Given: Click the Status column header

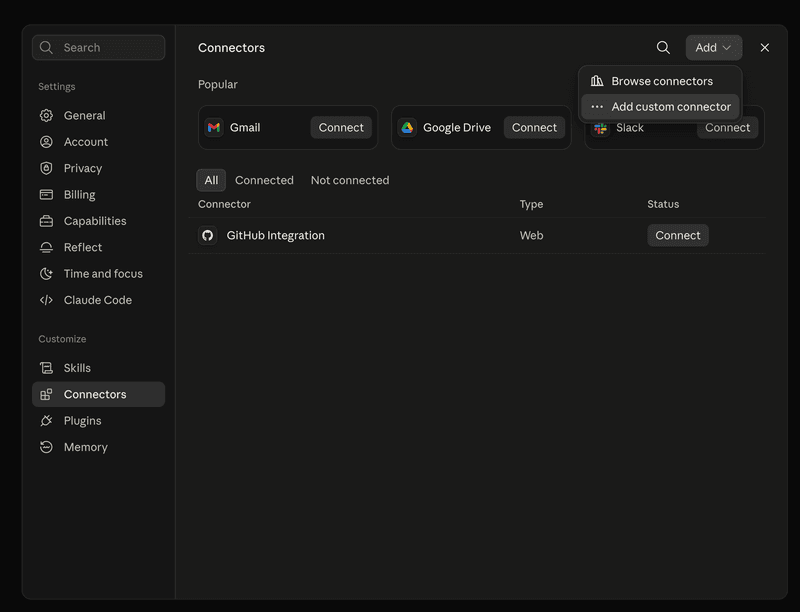Looking at the screenshot, I should pyautogui.click(x=663, y=204).
